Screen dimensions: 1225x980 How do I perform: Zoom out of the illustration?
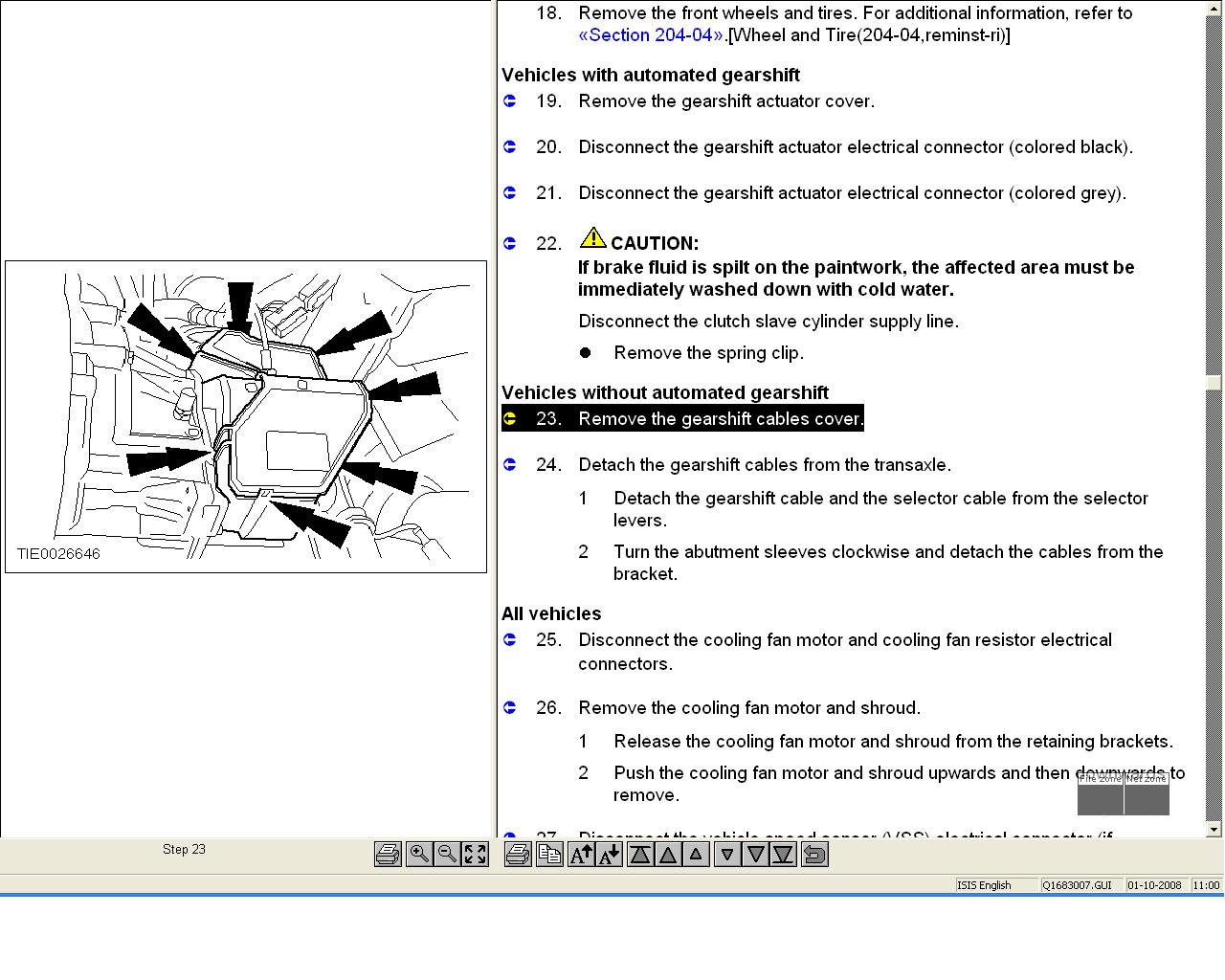pos(447,854)
